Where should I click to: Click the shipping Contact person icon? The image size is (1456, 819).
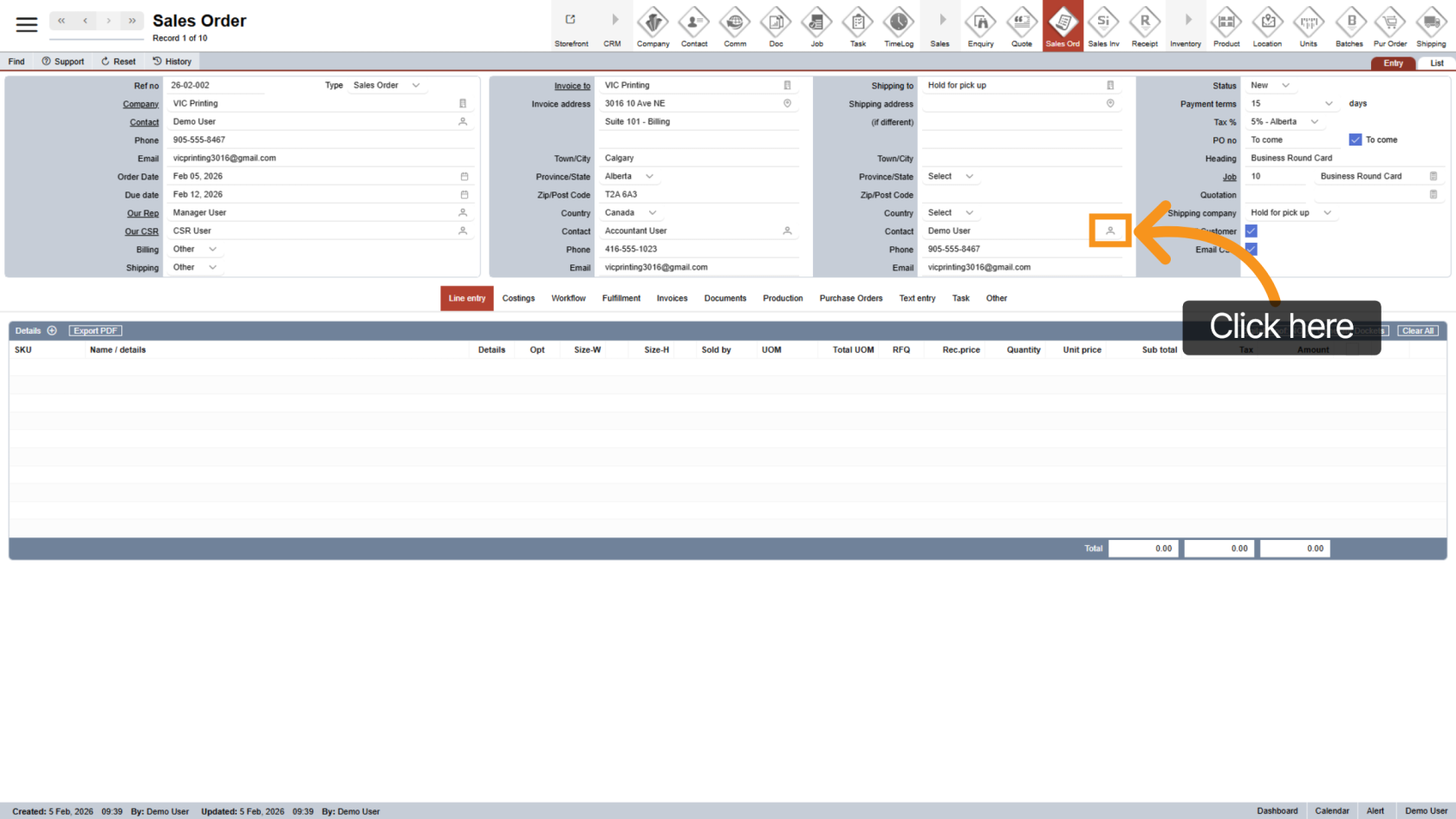click(1110, 231)
